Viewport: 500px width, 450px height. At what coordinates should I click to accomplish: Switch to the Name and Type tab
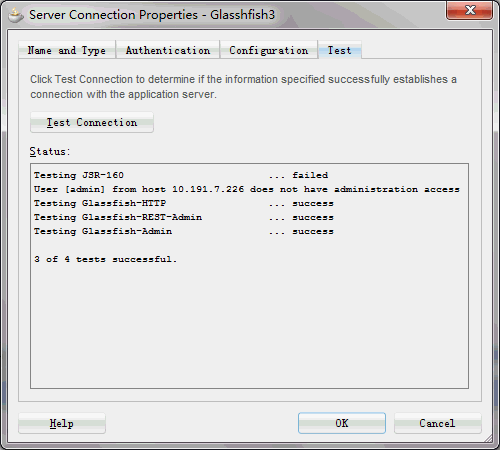[x=67, y=50]
